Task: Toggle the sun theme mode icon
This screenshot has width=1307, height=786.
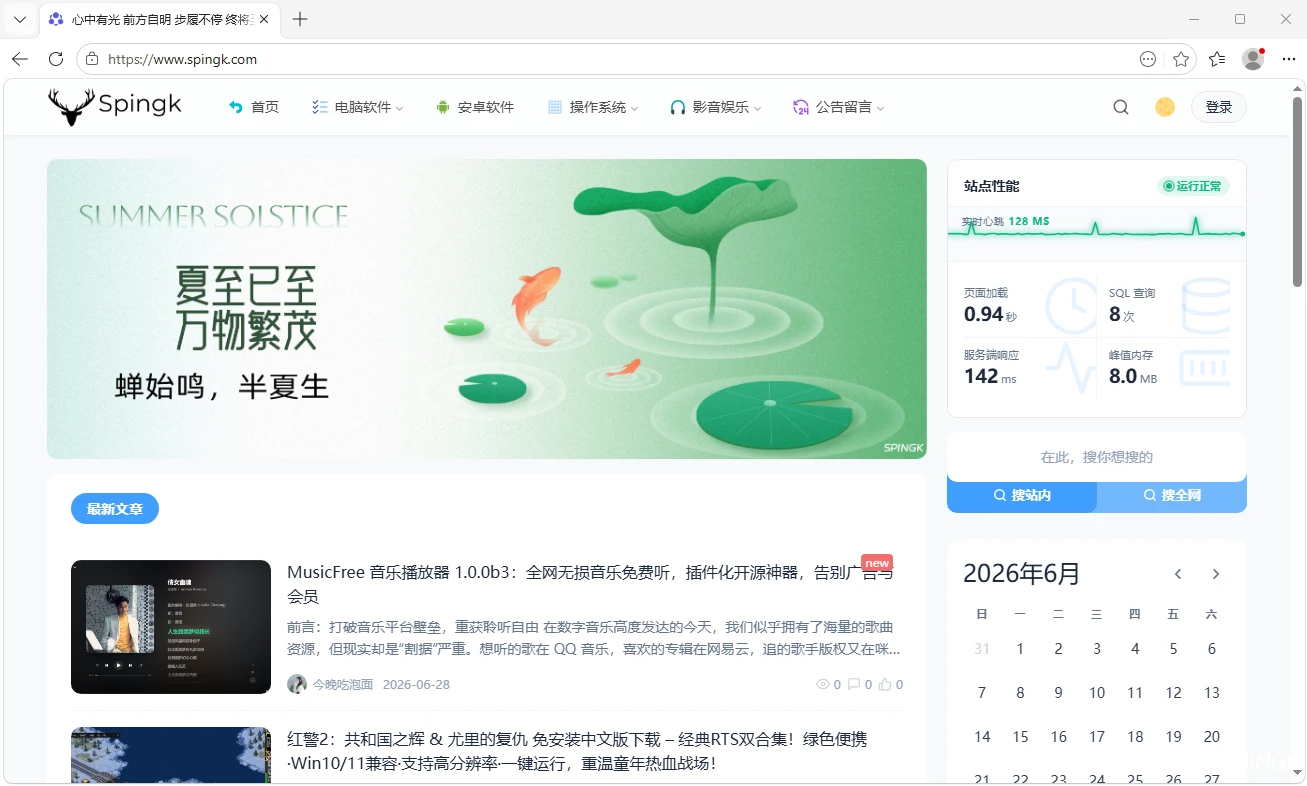Action: pyautogui.click(x=1165, y=107)
